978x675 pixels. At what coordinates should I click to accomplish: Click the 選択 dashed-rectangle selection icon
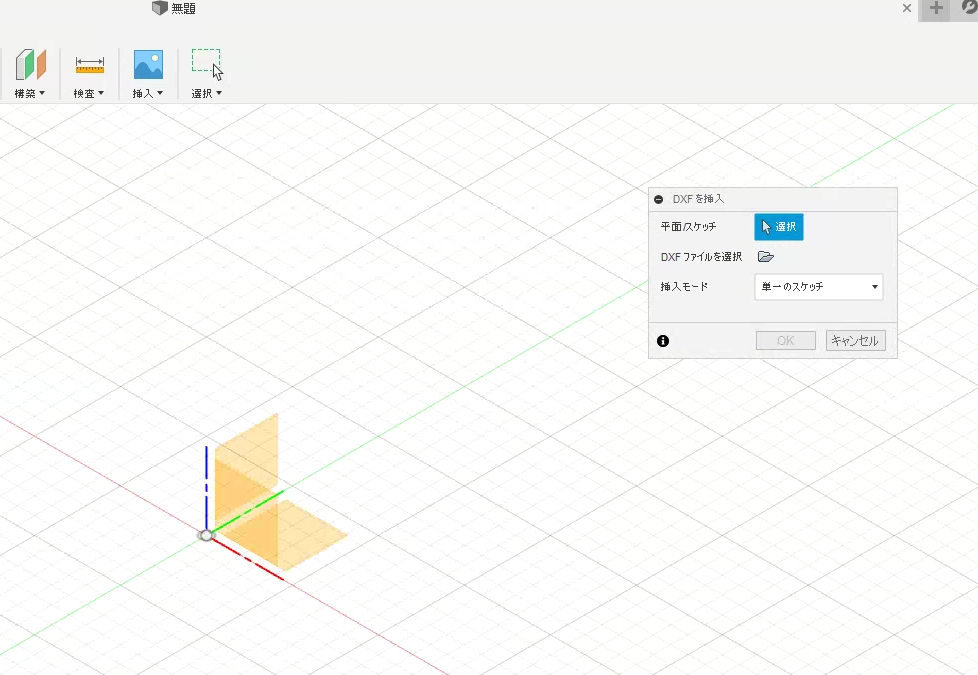point(207,64)
